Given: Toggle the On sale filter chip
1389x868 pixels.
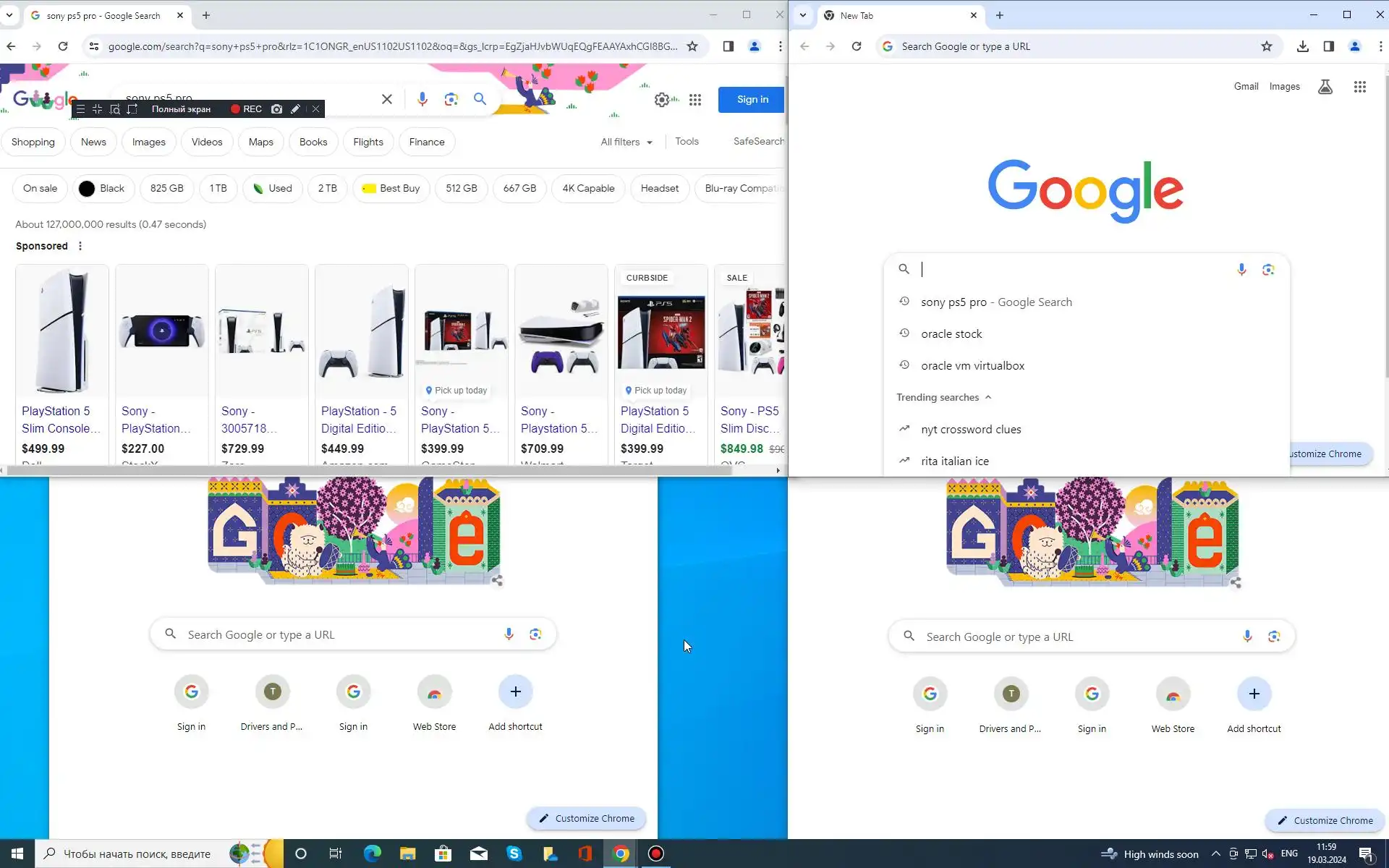Looking at the screenshot, I should 40,188.
